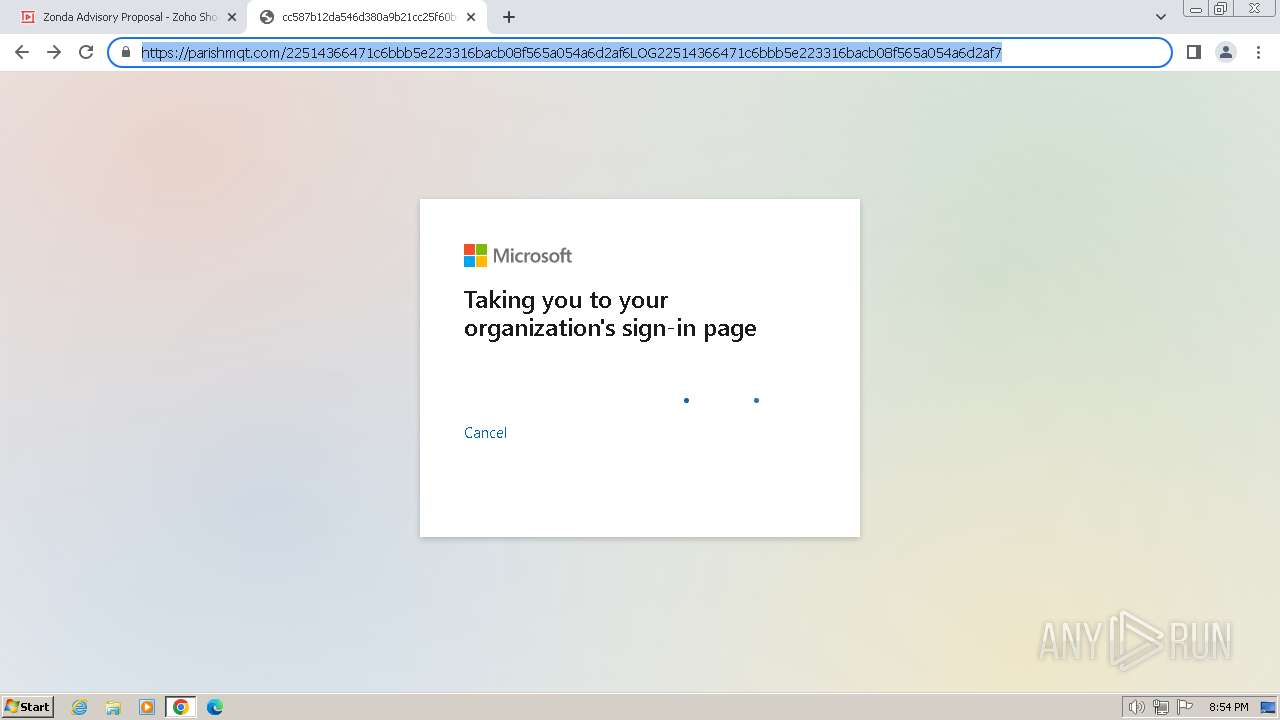Expand the tab search dropdown
This screenshot has width=1280, height=720.
click(x=1160, y=17)
